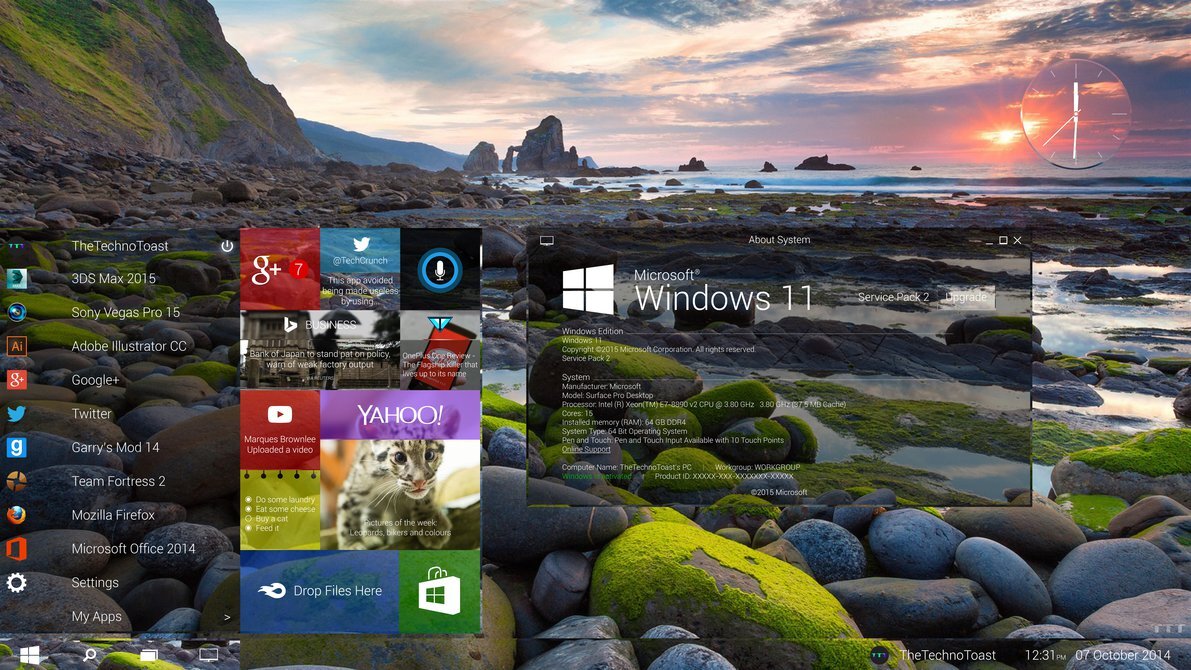This screenshot has width=1191, height=670.
Task: Open the file explorer taskbar icon
Action: coord(149,655)
